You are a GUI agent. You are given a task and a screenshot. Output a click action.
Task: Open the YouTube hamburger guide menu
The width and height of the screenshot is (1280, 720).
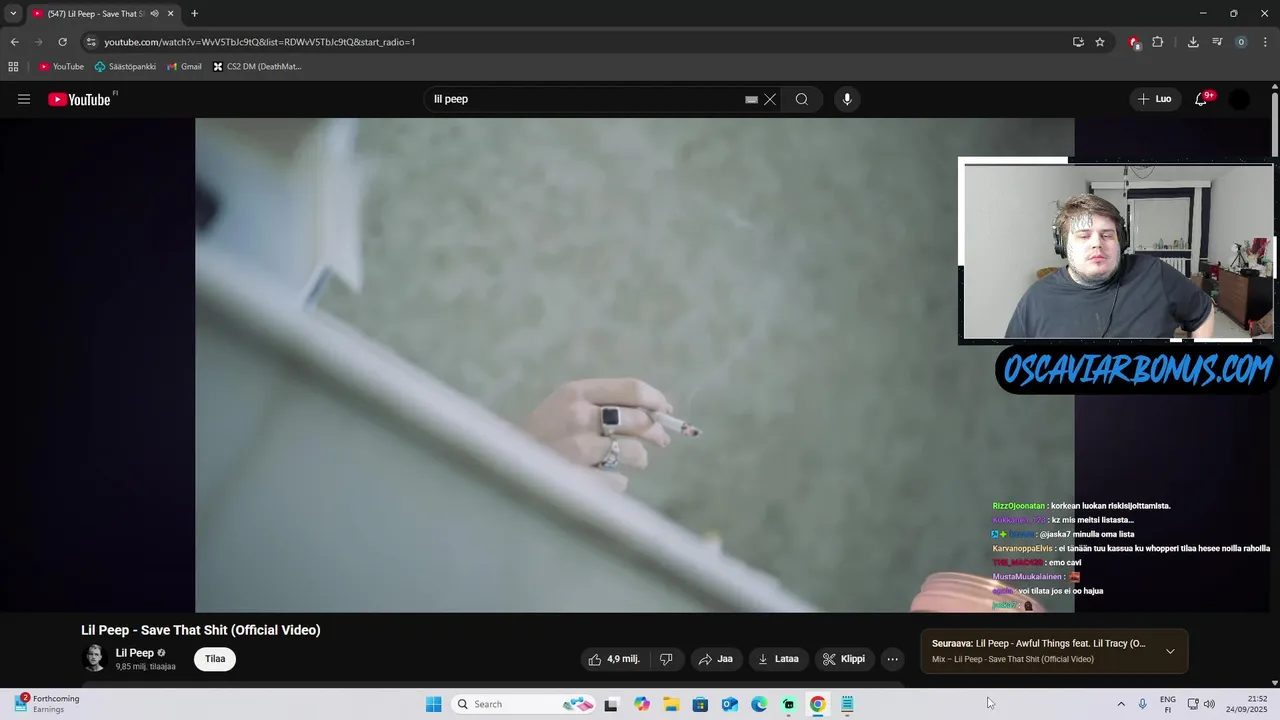pyautogui.click(x=24, y=99)
